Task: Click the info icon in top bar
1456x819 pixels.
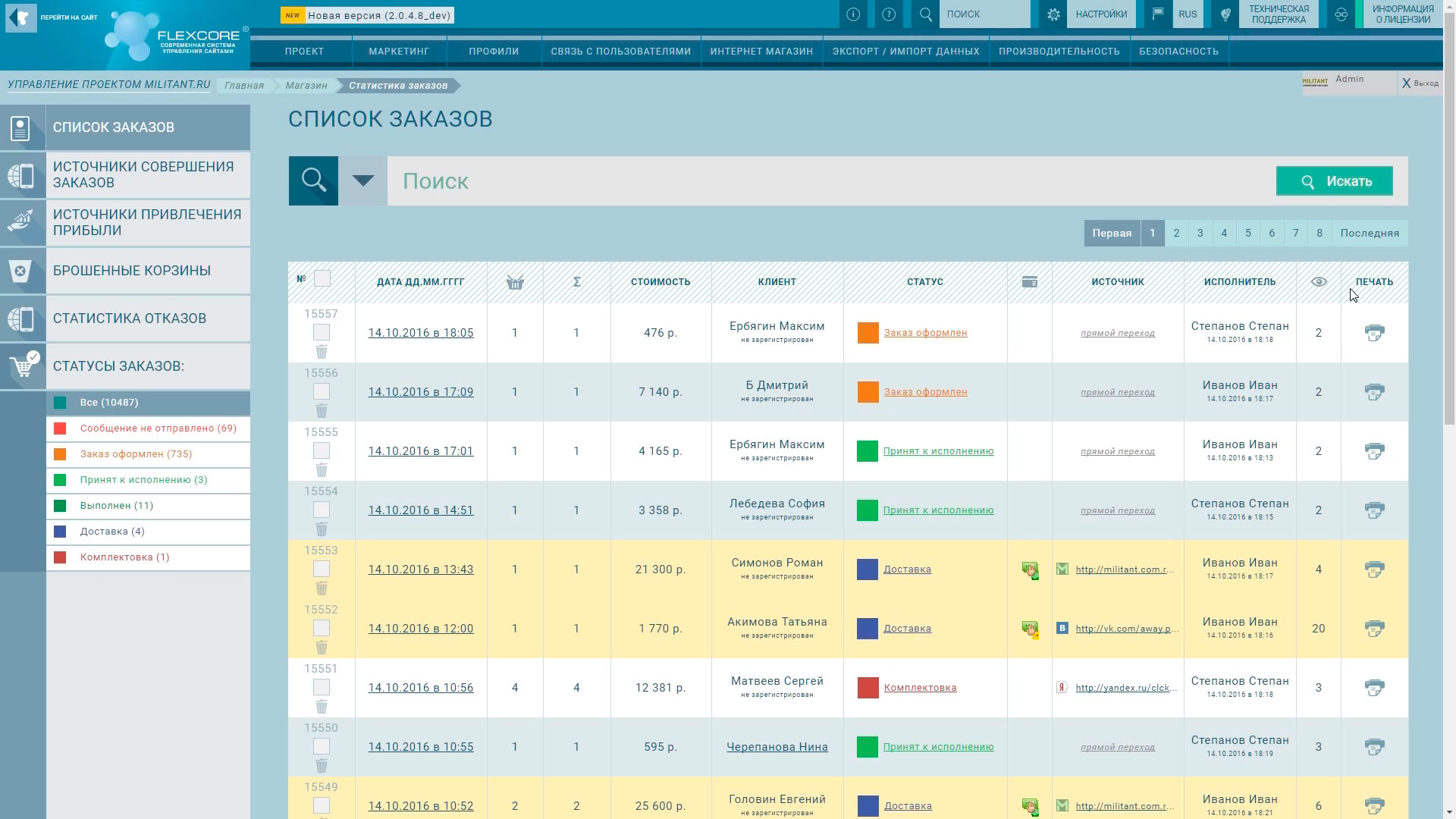Action: (x=853, y=14)
